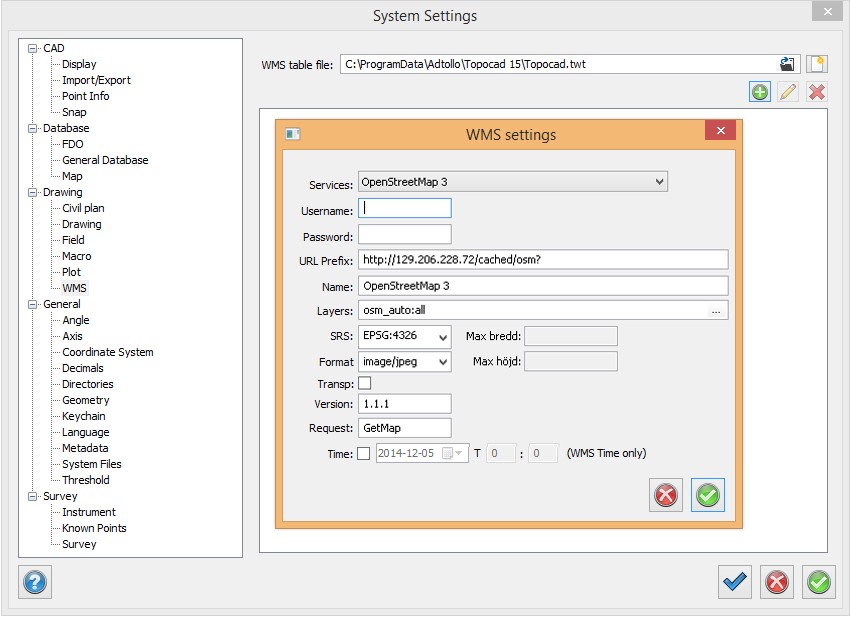Click the pencil edit WMS icon
The image size is (850, 617).
(788, 92)
